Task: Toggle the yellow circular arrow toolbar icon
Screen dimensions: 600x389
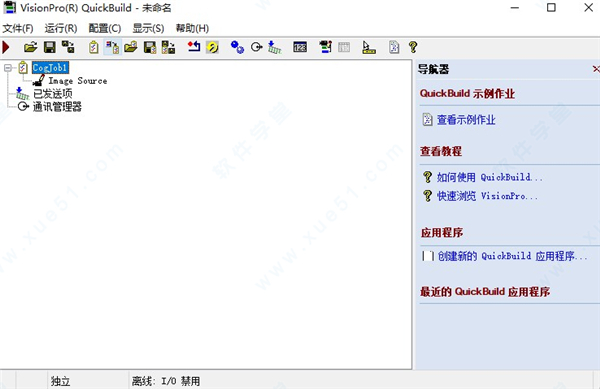Action: pos(212,47)
